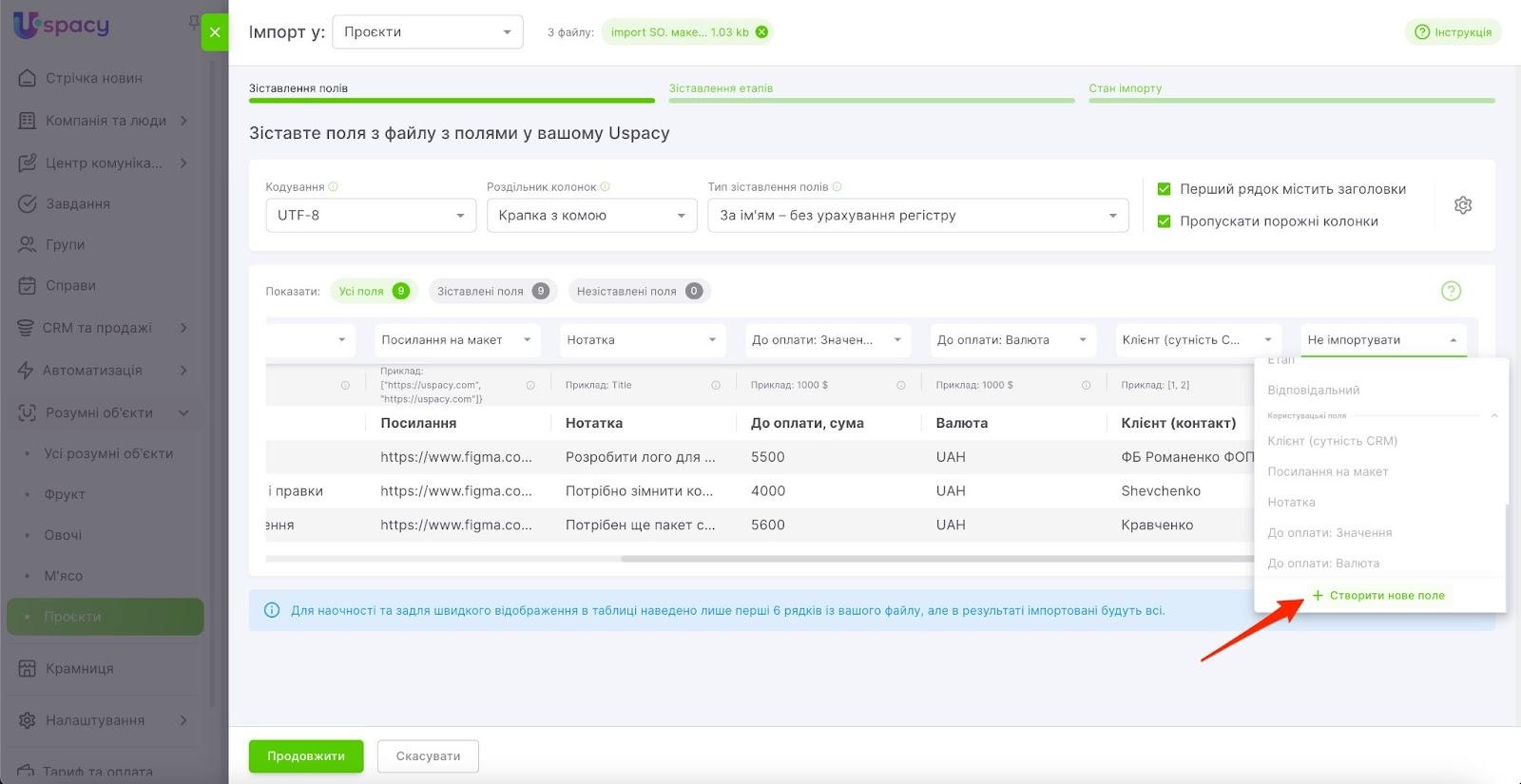Select Нотатка option in dropdown list
The width and height of the screenshot is (1521, 784).
tap(1291, 502)
